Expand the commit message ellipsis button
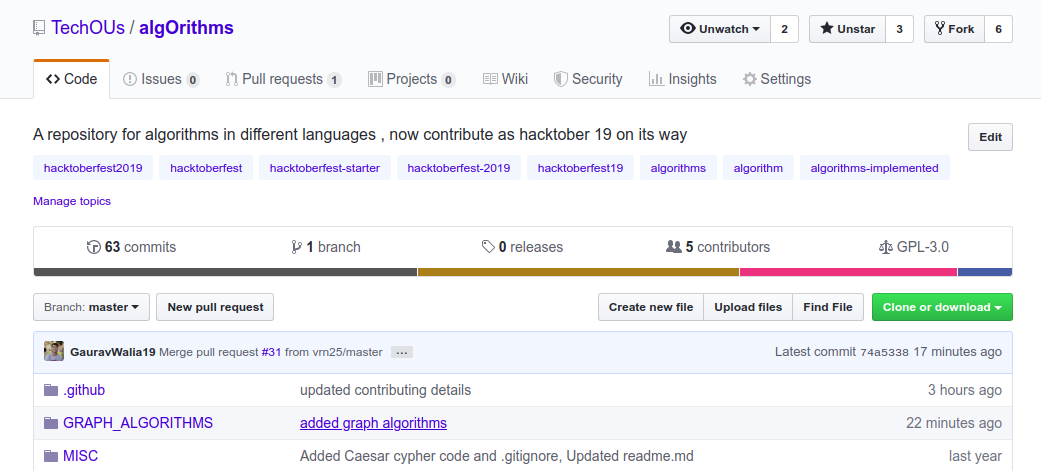This screenshot has width=1041, height=471. [402, 353]
